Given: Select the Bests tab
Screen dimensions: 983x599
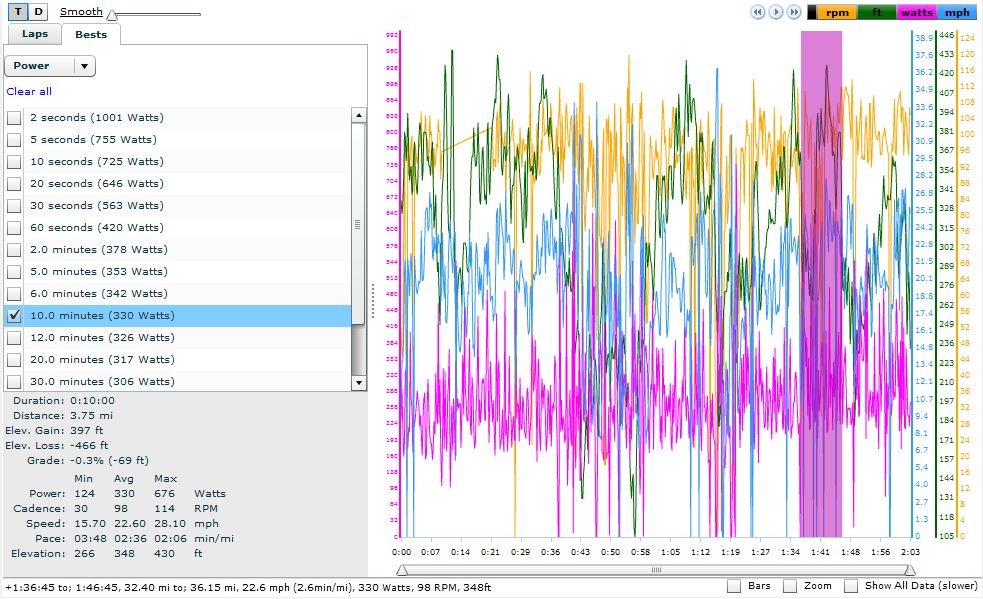Looking at the screenshot, I should coord(91,34).
